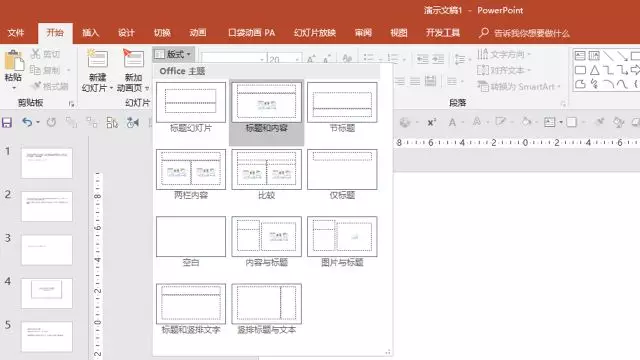Expand the Undo history dropdown arrow

[38, 122]
